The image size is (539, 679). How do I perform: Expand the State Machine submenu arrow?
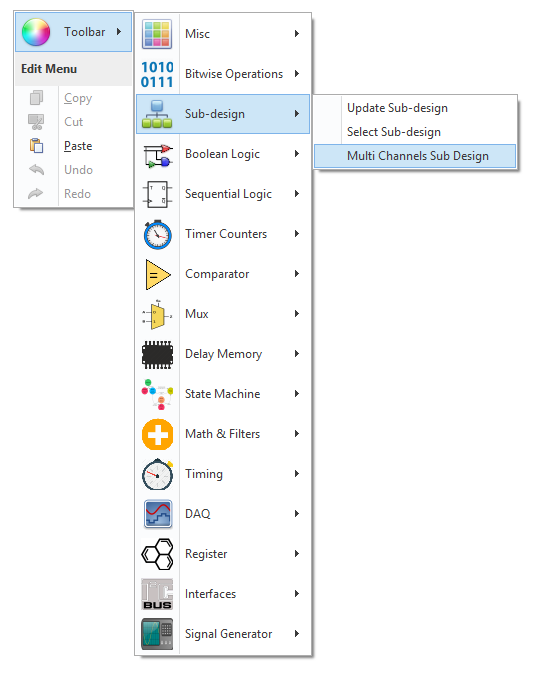297,394
